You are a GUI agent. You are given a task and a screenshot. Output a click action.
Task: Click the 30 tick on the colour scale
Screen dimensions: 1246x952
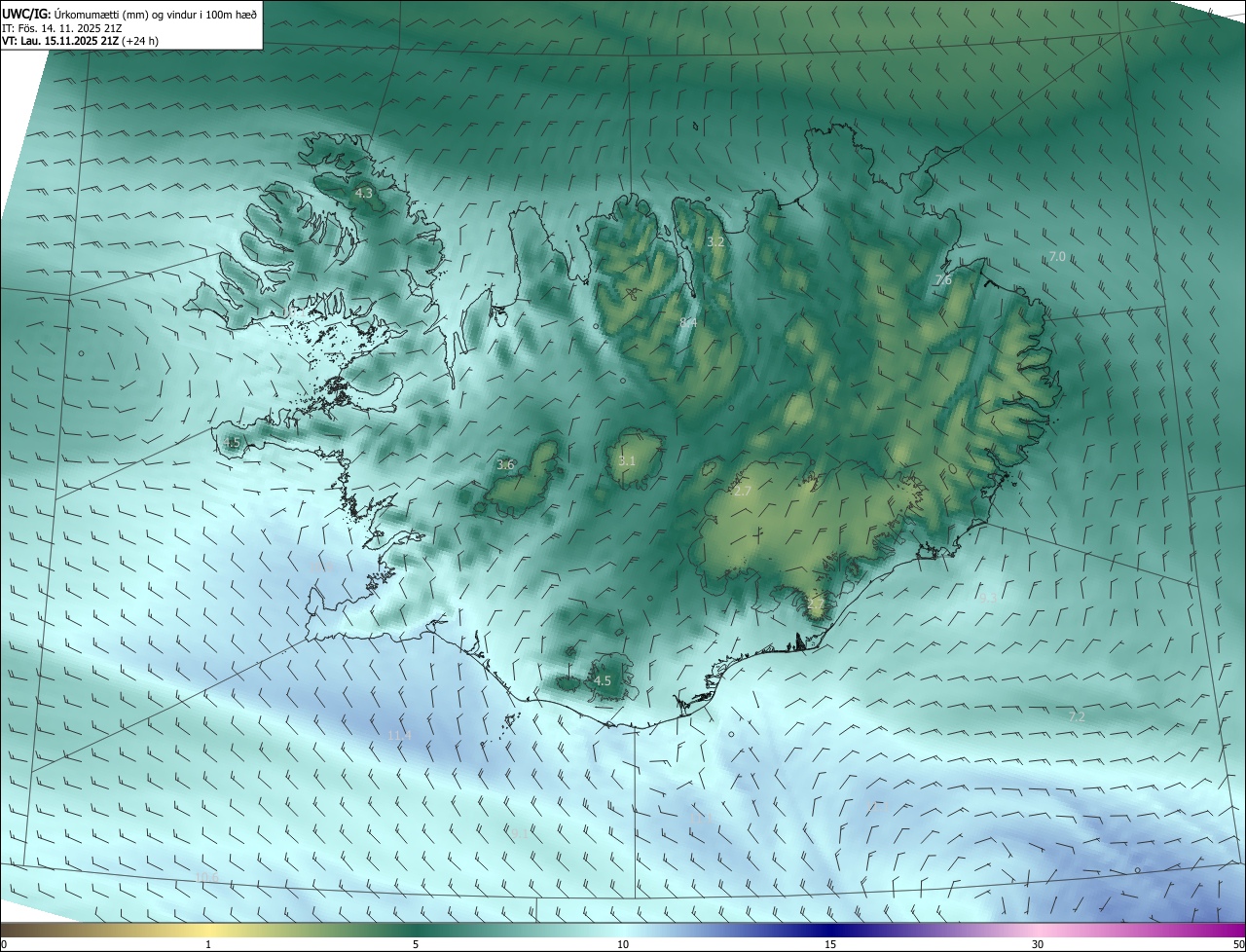coord(1038,944)
